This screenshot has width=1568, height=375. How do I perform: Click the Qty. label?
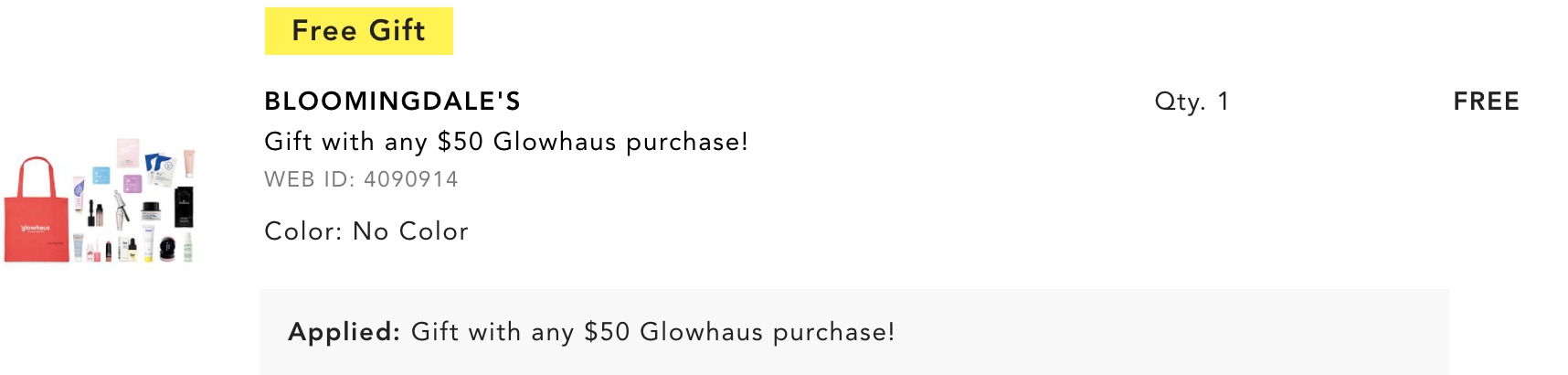coord(1181,102)
